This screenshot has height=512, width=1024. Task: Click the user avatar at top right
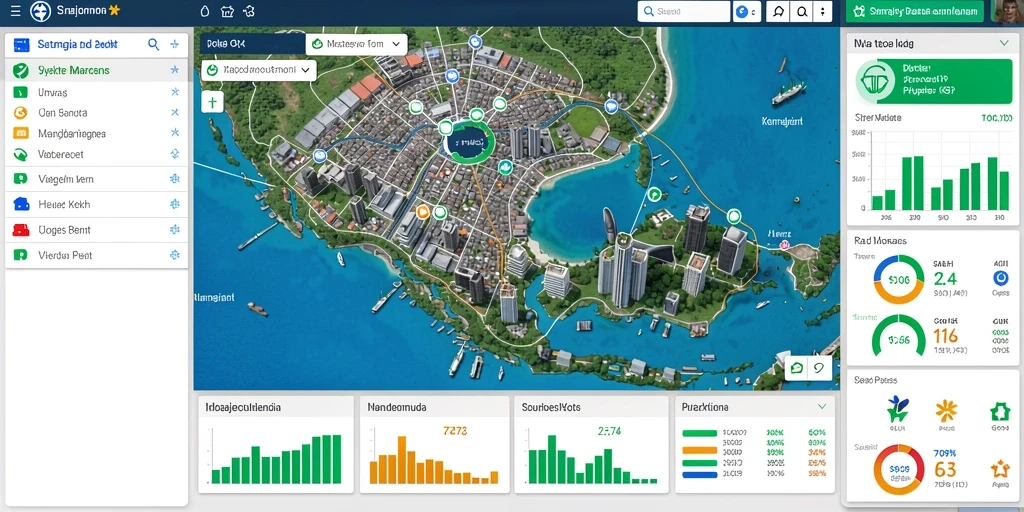(x=1008, y=12)
